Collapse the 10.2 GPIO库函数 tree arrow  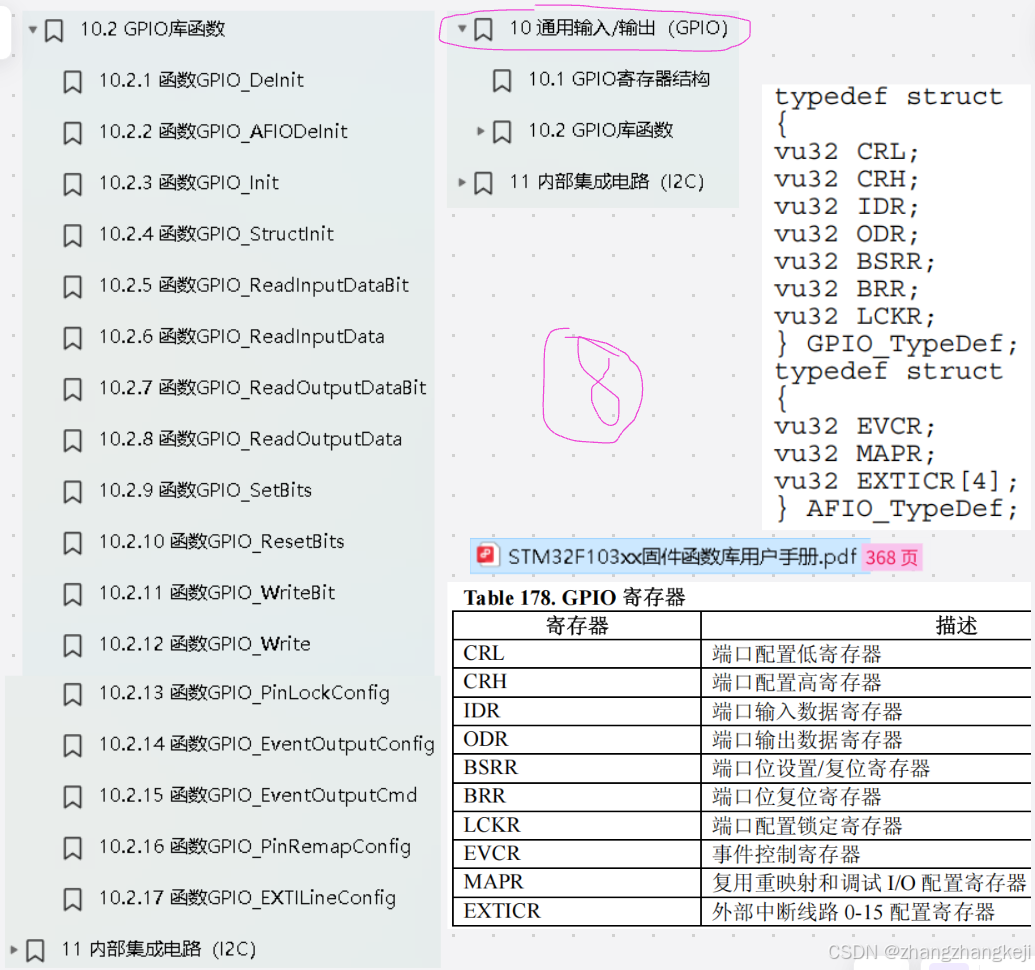pyautogui.click(x=32, y=30)
